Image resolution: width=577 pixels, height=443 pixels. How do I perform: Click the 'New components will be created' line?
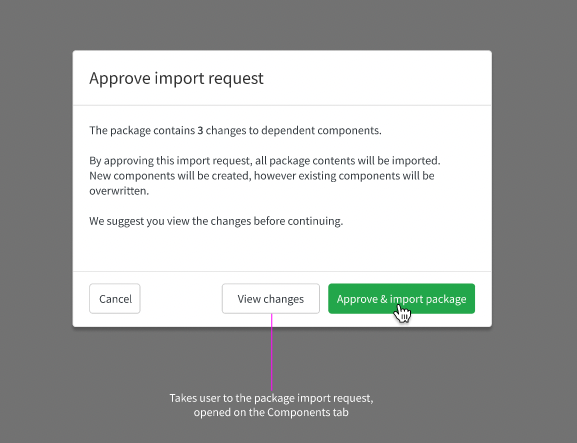coord(262,176)
